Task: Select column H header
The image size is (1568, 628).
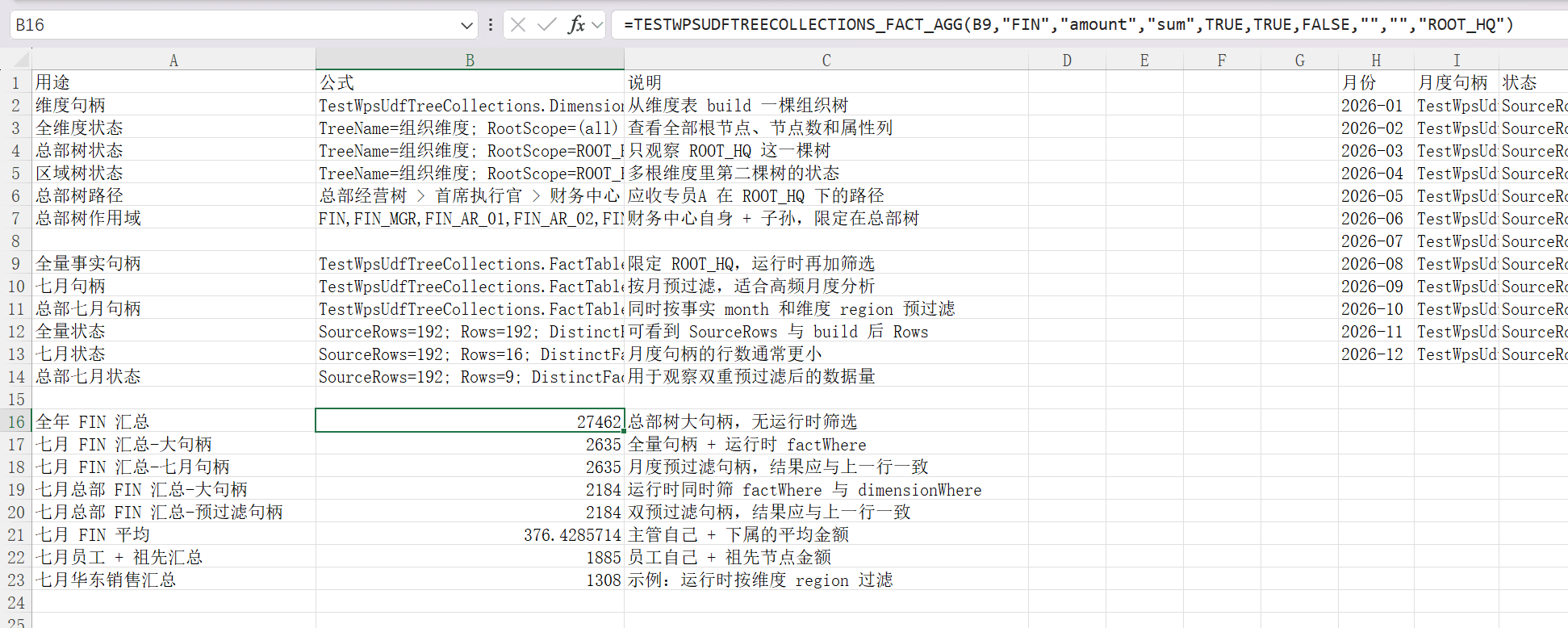Action: coord(1376,61)
